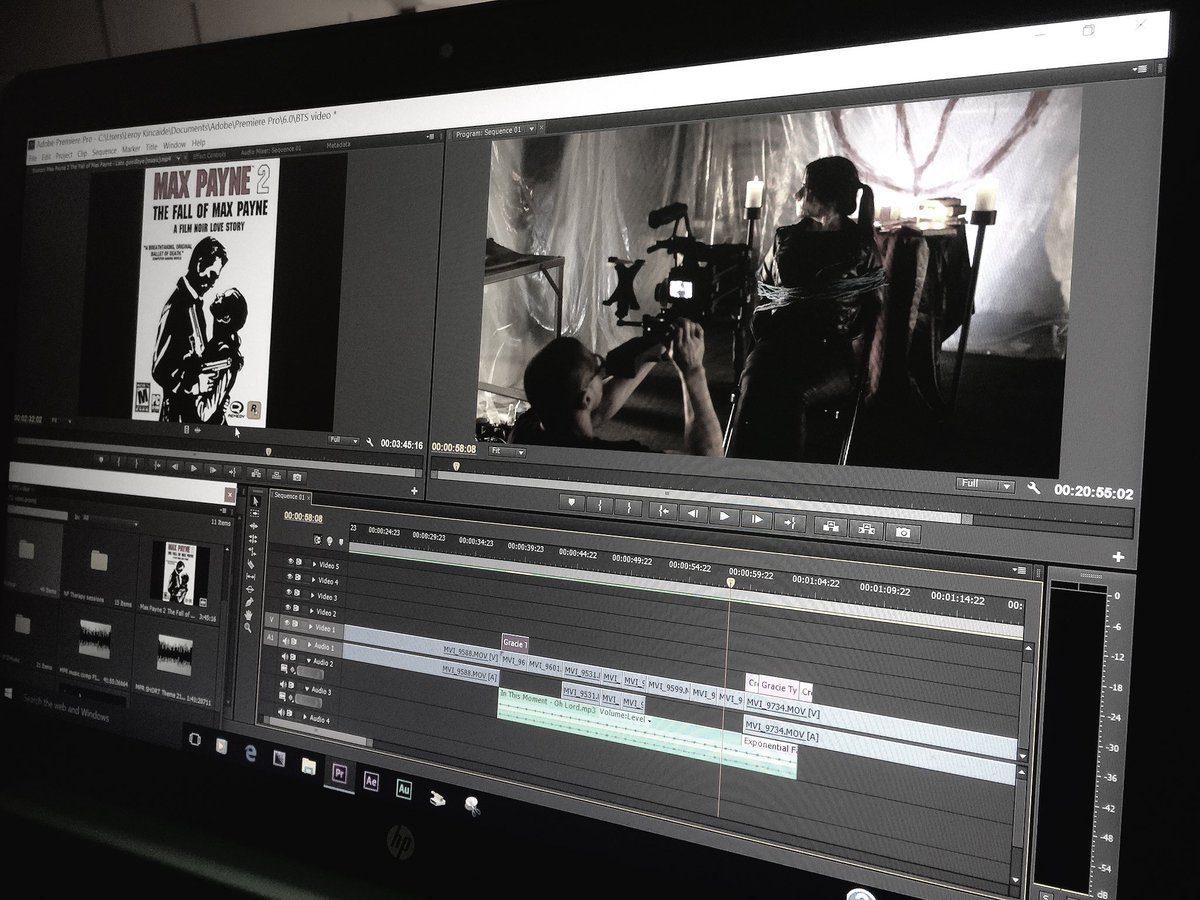This screenshot has height=900, width=1200.
Task: Click Overwrite button in Source monitor
Action: (276, 475)
